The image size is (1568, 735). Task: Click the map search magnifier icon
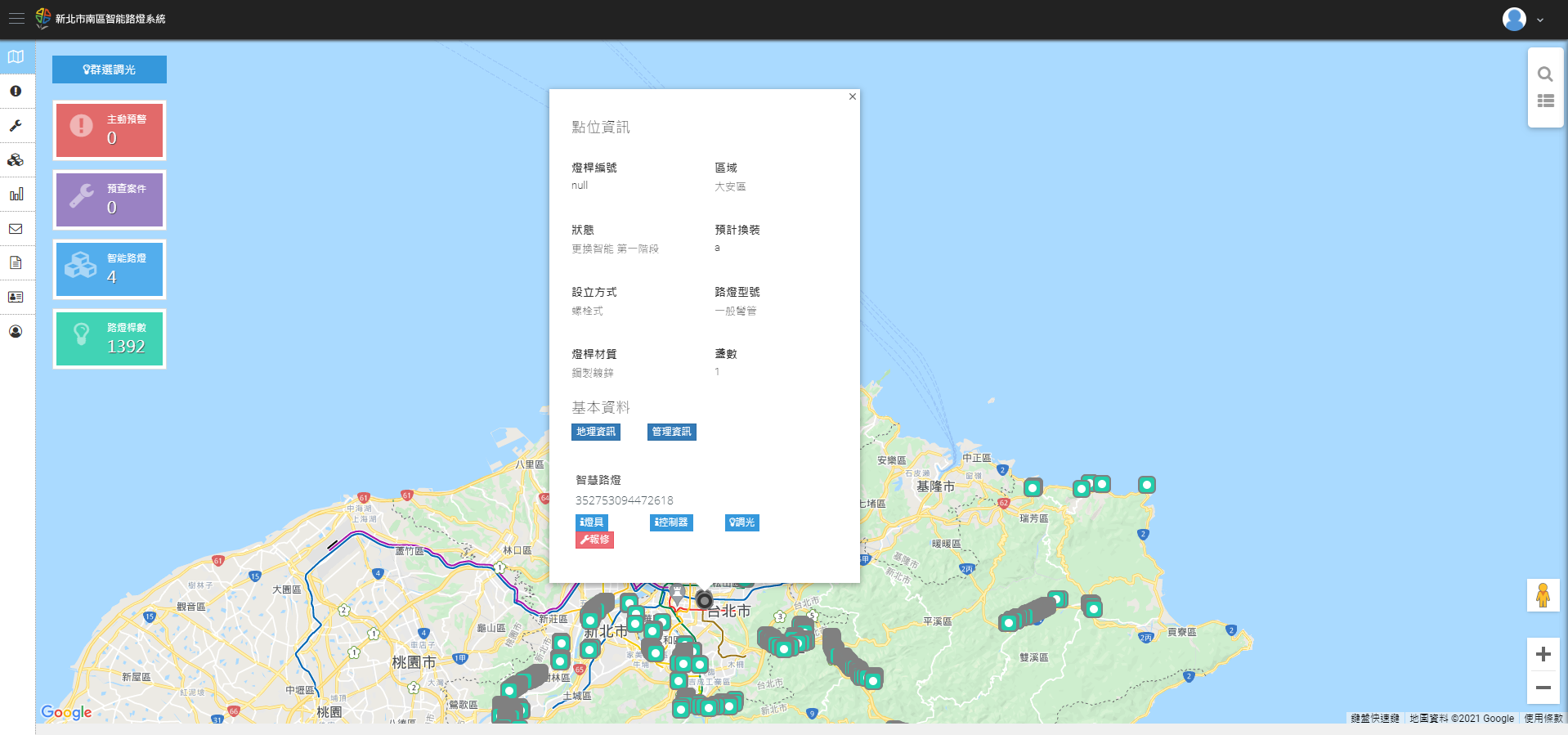pos(1545,74)
